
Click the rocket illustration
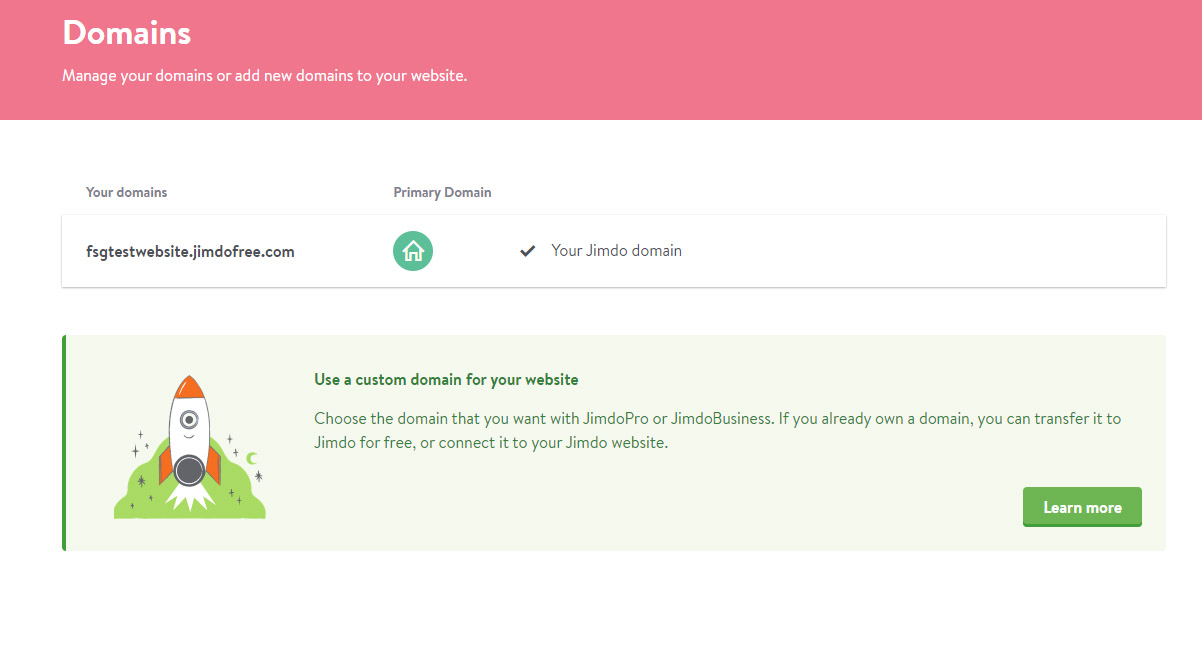[190, 447]
